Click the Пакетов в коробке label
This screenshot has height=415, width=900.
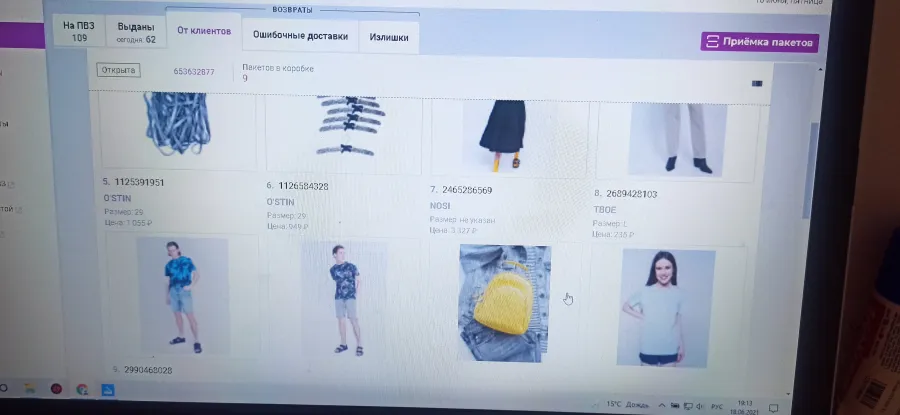click(x=278, y=68)
